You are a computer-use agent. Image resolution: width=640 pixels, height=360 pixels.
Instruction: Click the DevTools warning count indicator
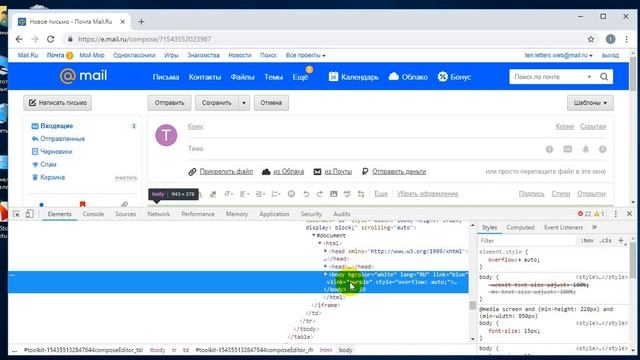point(599,214)
